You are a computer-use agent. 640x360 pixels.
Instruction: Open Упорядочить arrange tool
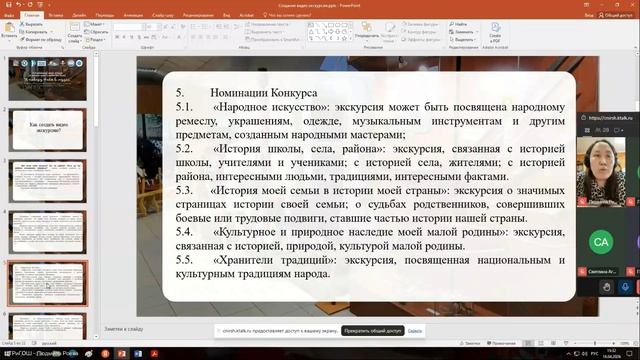367,31
